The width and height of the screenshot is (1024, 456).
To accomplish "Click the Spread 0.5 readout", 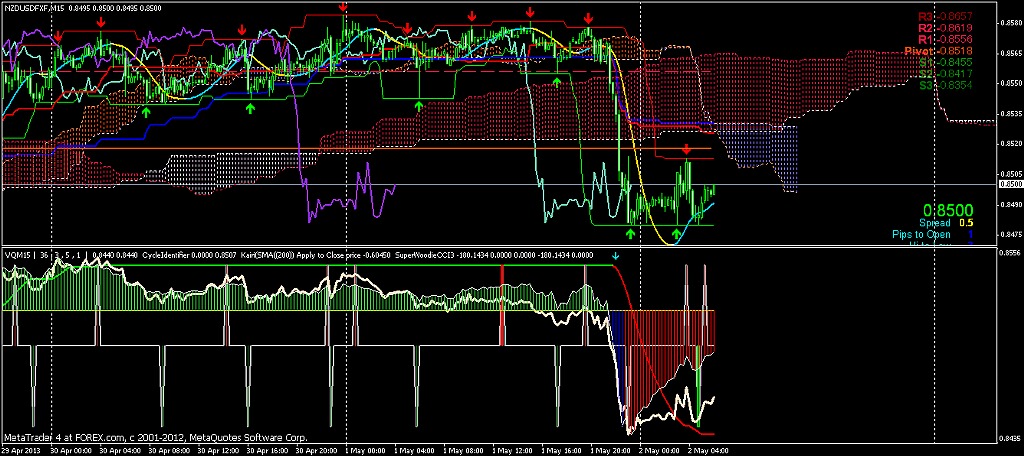I will (x=946, y=223).
